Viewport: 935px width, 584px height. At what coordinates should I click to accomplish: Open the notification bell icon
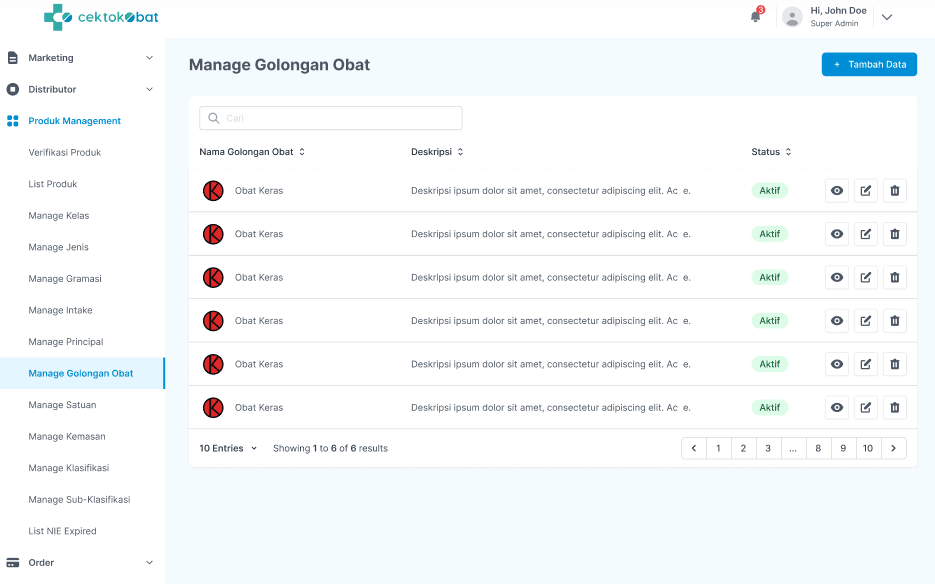click(755, 17)
